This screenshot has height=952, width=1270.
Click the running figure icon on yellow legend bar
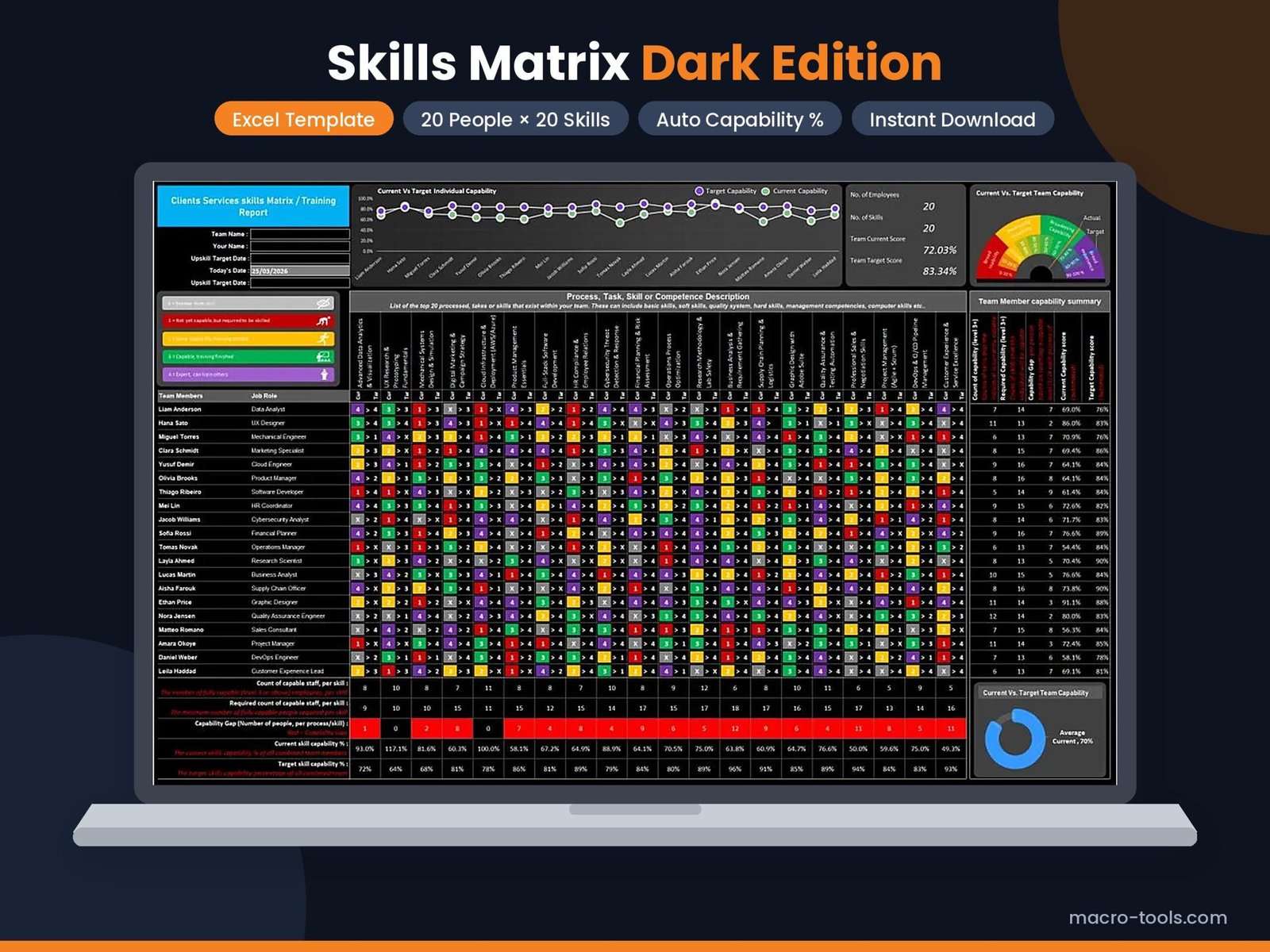click(x=323, y=339)
